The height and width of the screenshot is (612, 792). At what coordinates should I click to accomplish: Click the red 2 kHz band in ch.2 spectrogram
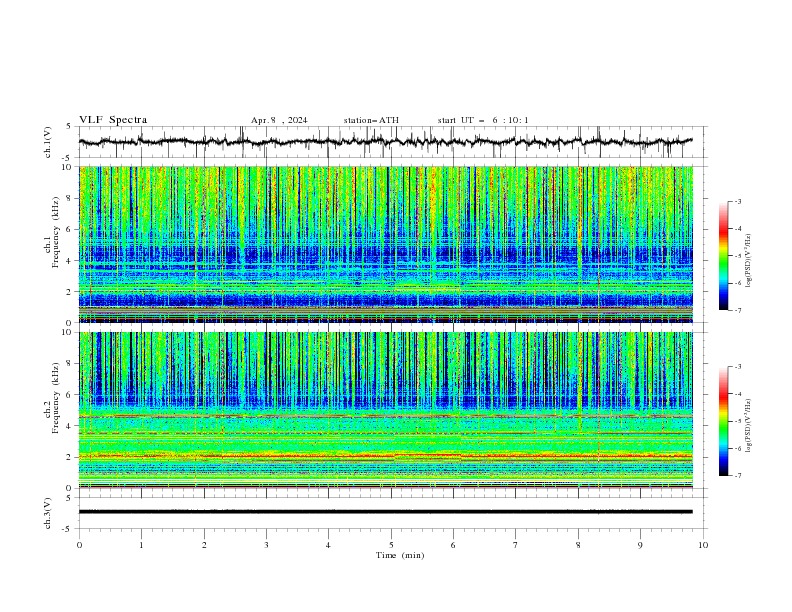386,456
